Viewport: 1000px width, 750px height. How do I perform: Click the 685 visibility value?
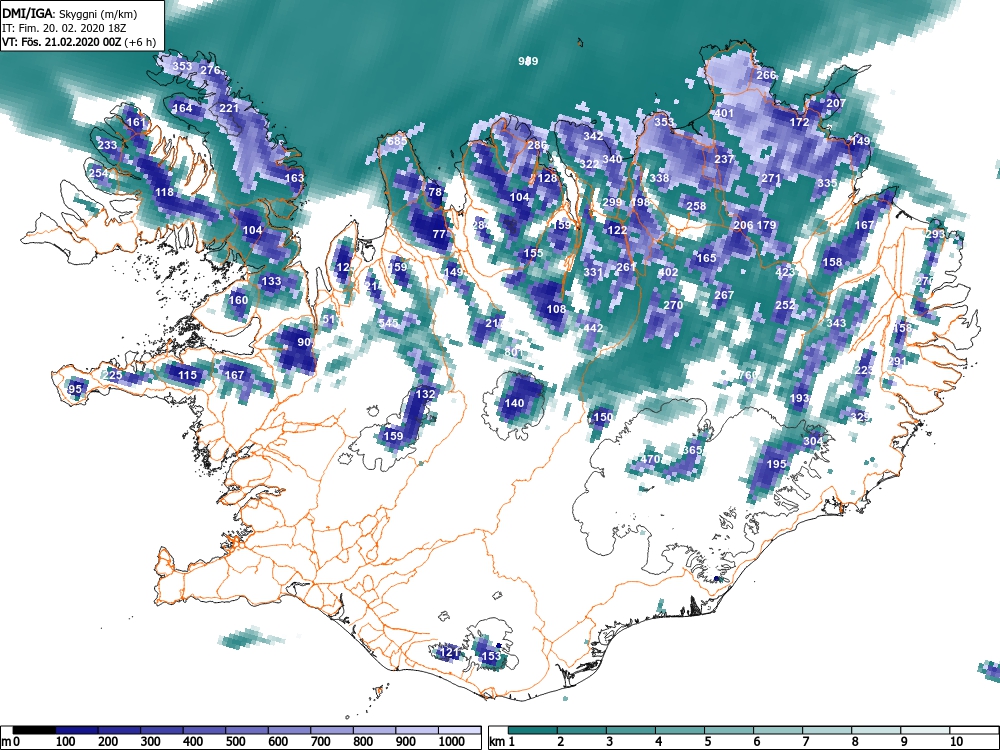[x=397, y=141]
